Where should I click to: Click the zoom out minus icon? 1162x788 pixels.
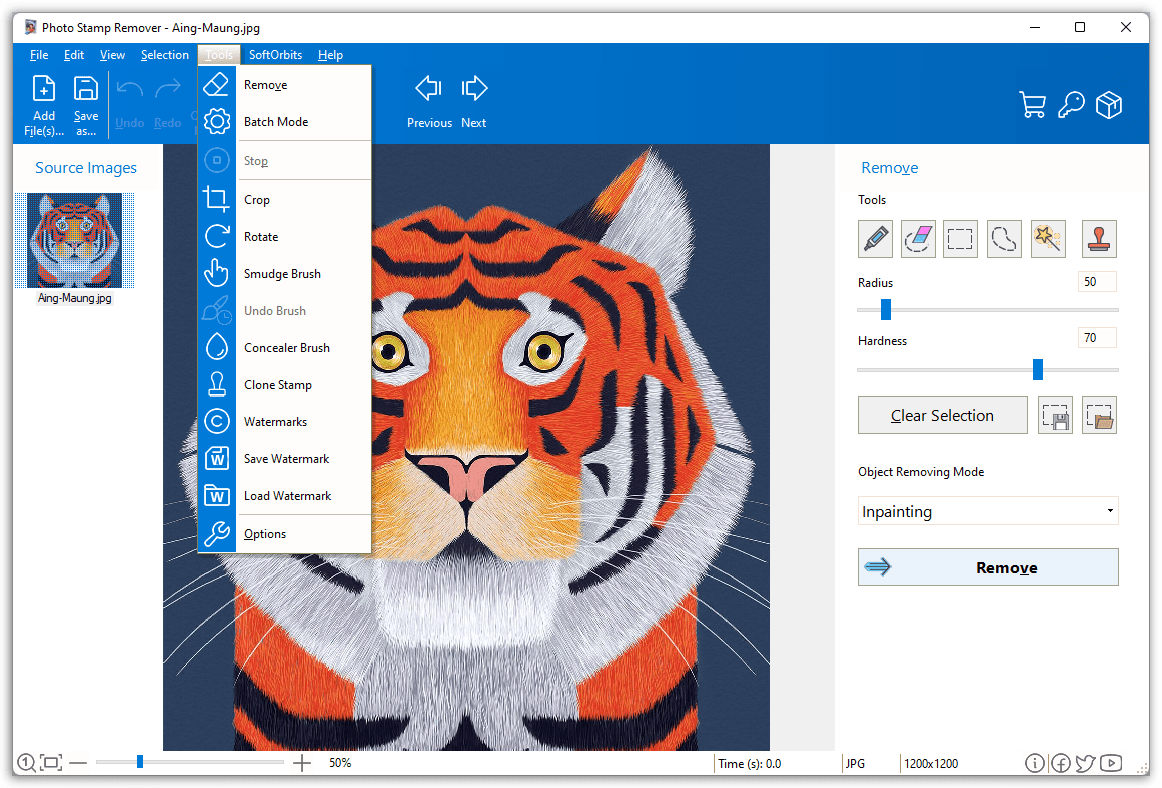click(79, 762)
